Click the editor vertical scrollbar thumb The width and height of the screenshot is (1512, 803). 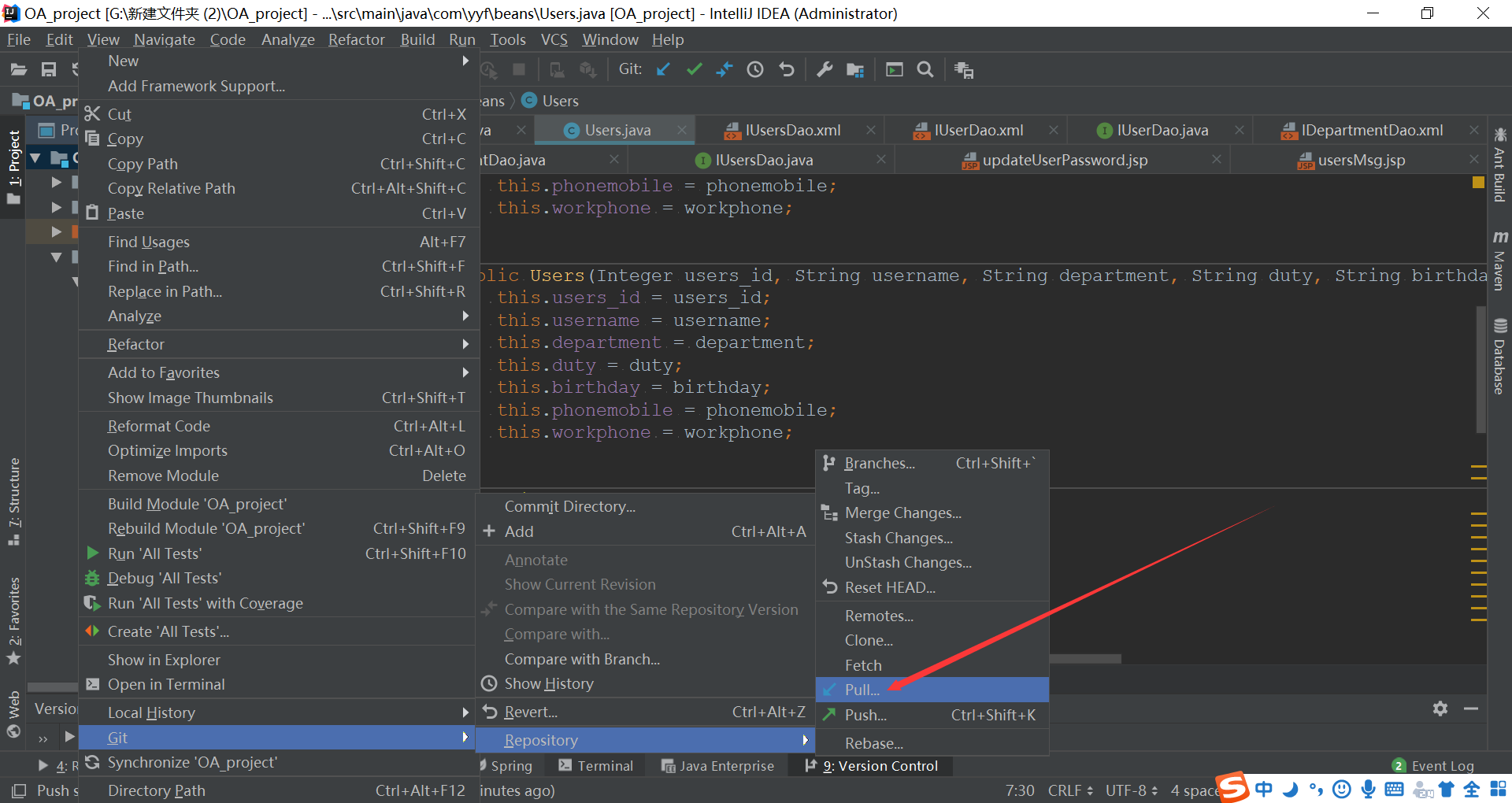click(x=1481, y=369)
